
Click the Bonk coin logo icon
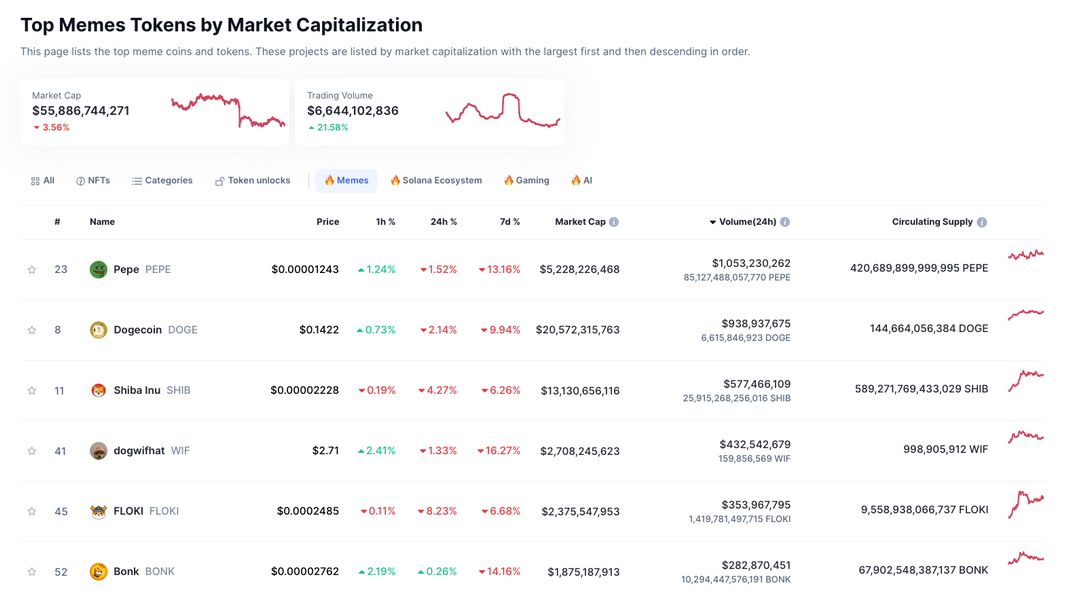click(98, 571)
